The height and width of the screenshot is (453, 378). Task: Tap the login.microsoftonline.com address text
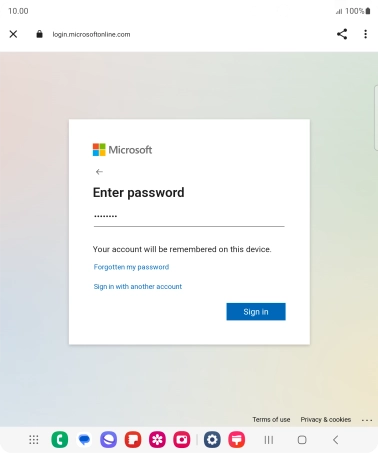91,34
